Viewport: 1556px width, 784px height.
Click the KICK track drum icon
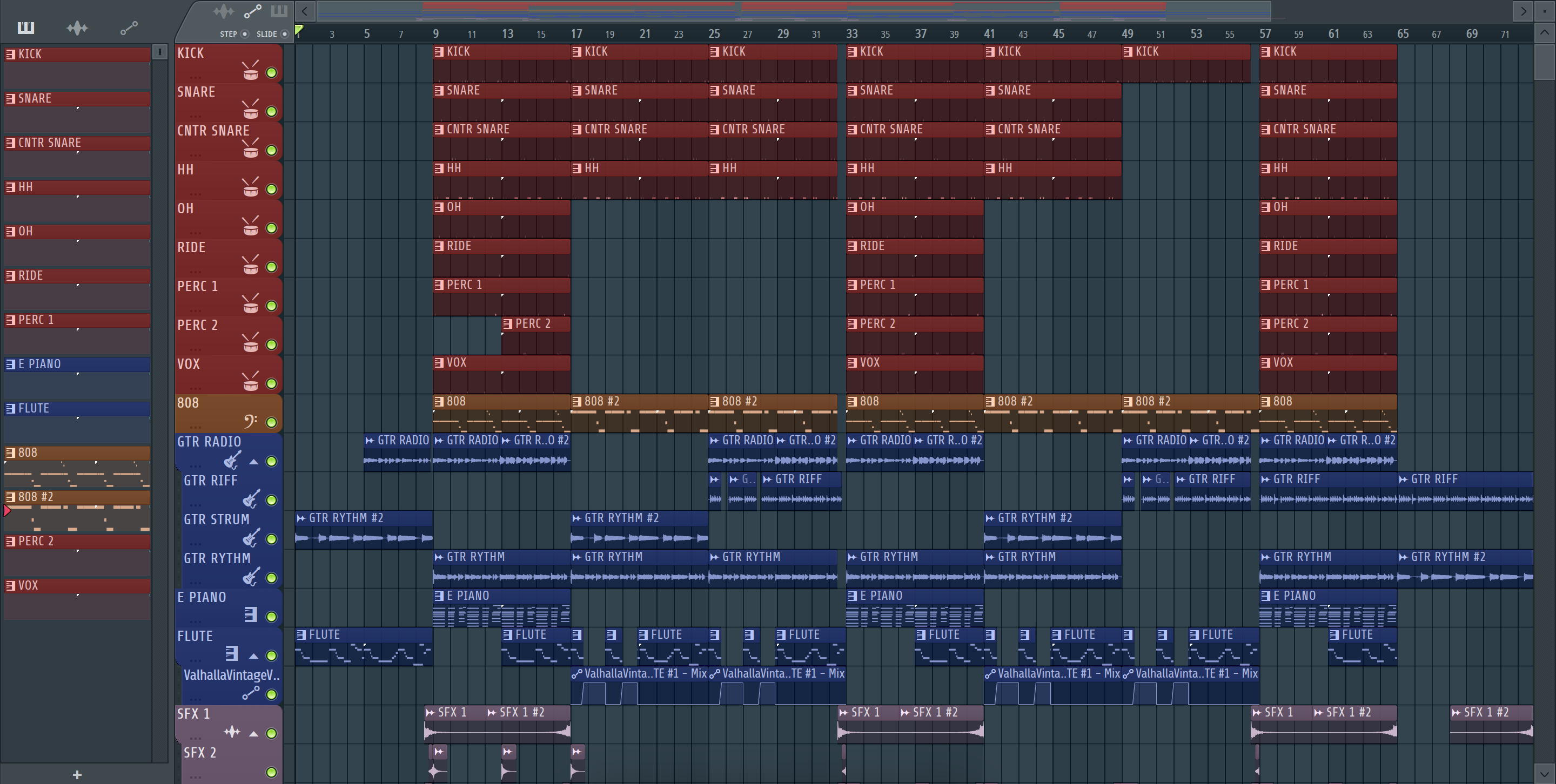[x=250, y=71]
